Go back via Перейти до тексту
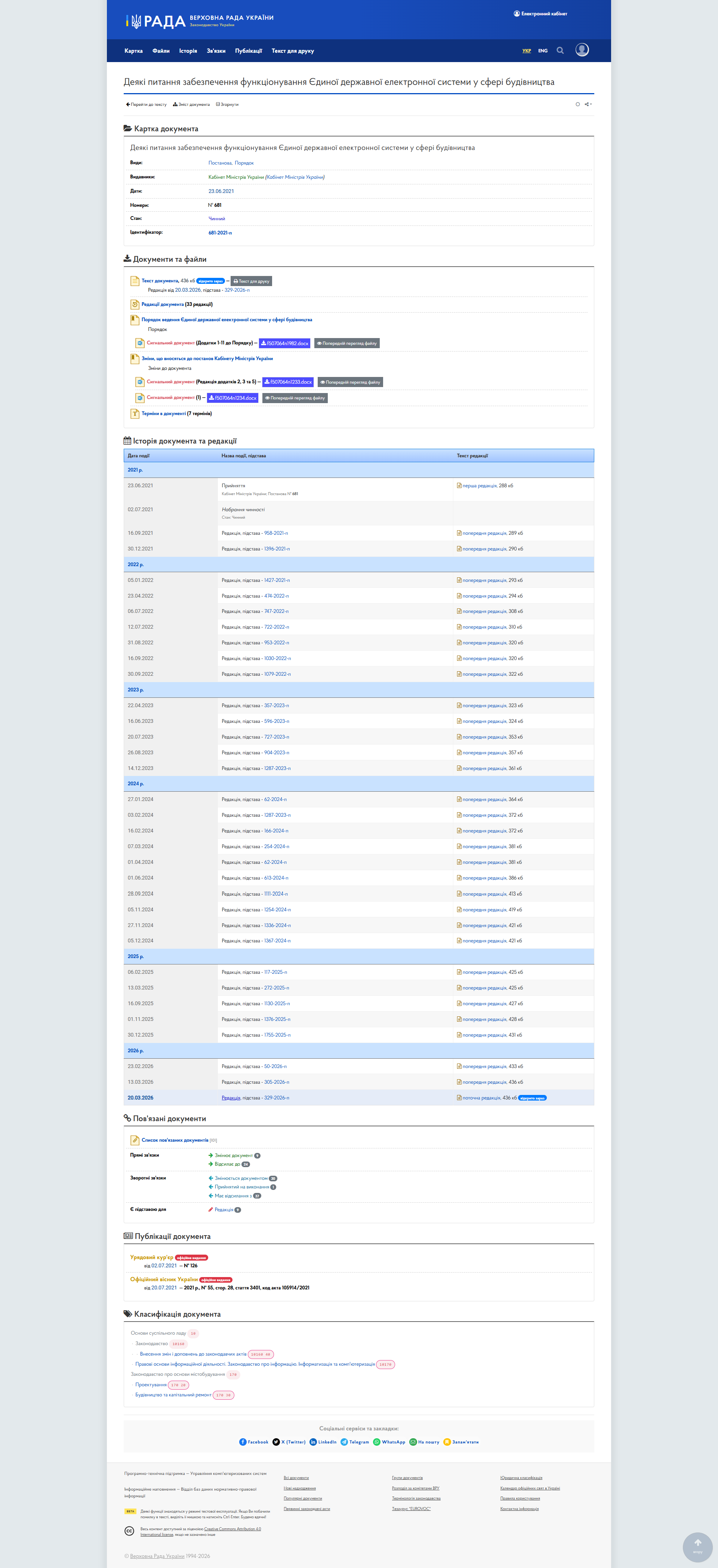Screen dimensions: 718x1568 click(x=146, y=105)
